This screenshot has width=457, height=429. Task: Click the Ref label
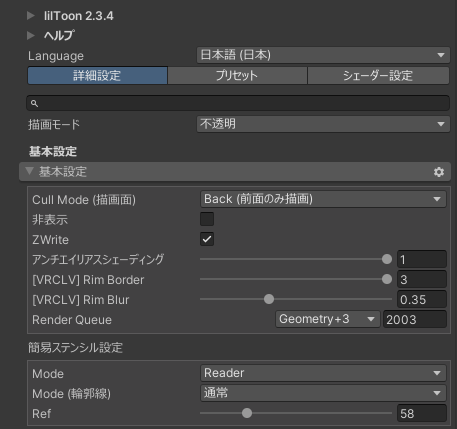point(42,414)
